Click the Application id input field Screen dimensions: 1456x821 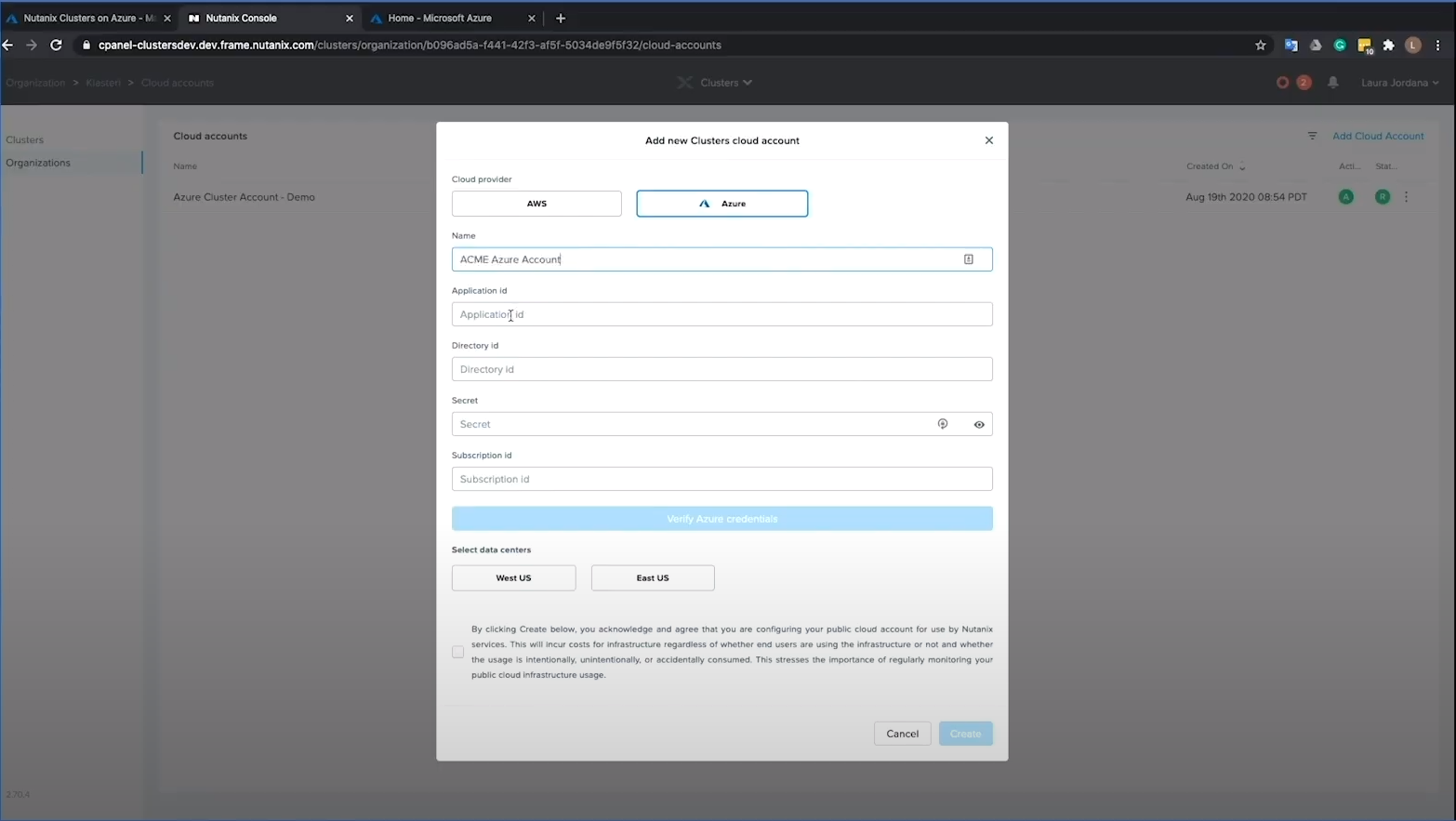pyautogui.click(x=721, y=314)
